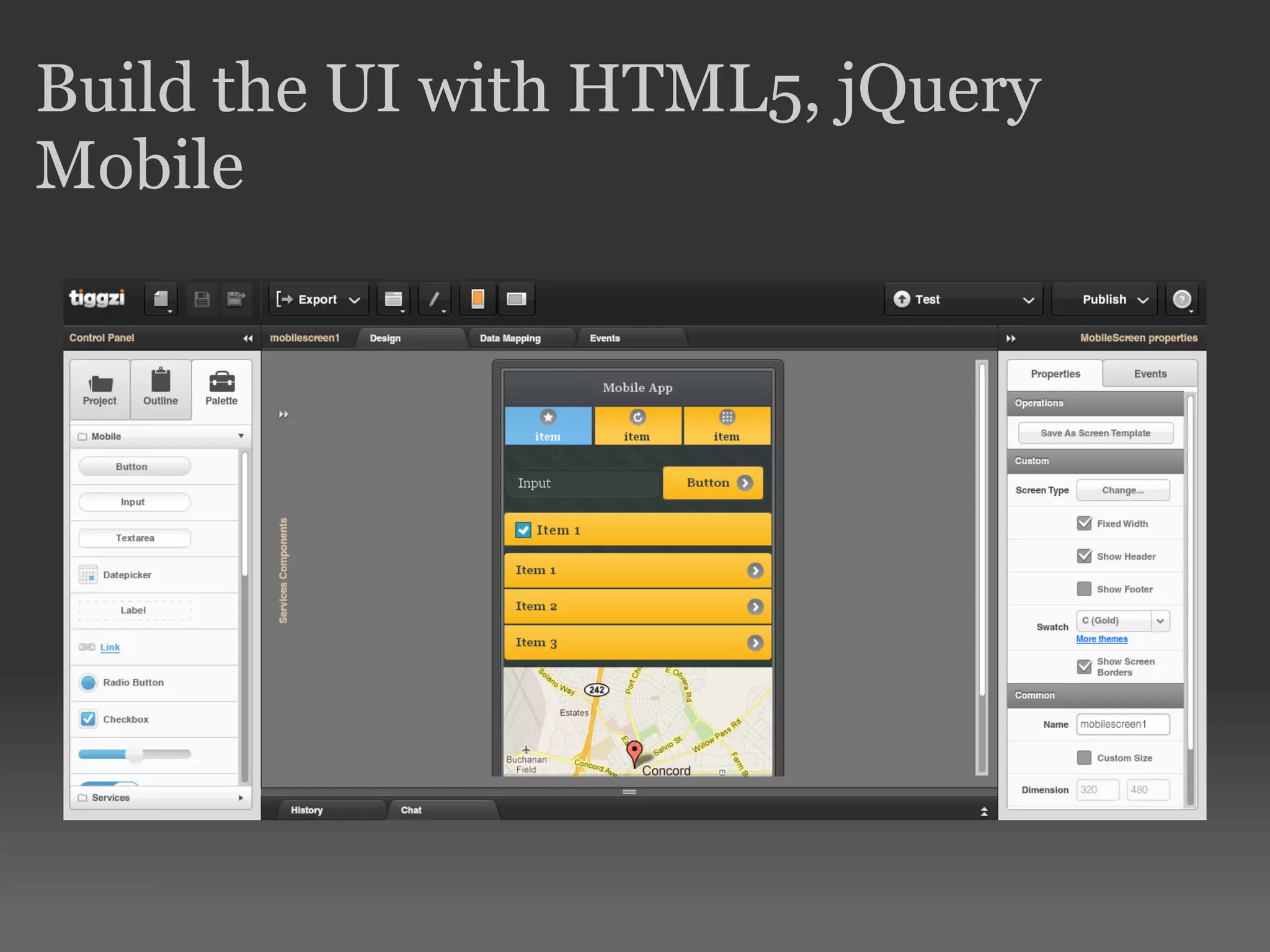Click the save all icon
This screenshot has width=1270, height=952.
pos(235,299)
